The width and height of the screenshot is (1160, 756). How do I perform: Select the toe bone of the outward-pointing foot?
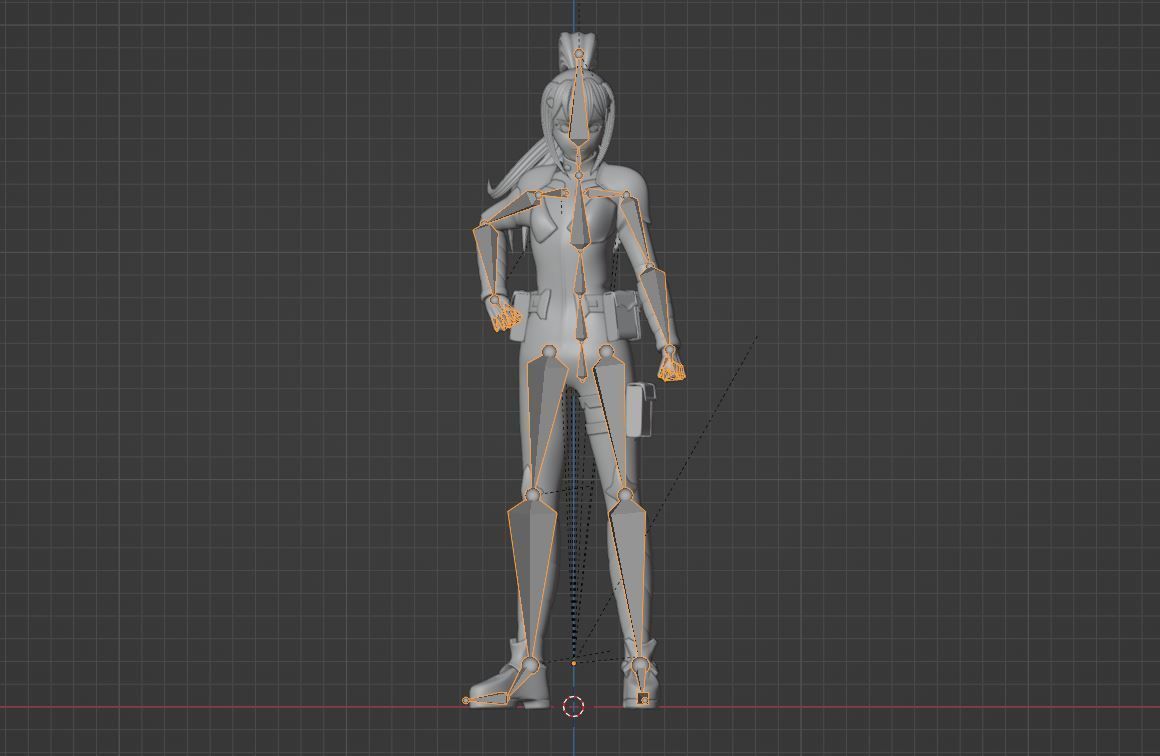[487, 698]
